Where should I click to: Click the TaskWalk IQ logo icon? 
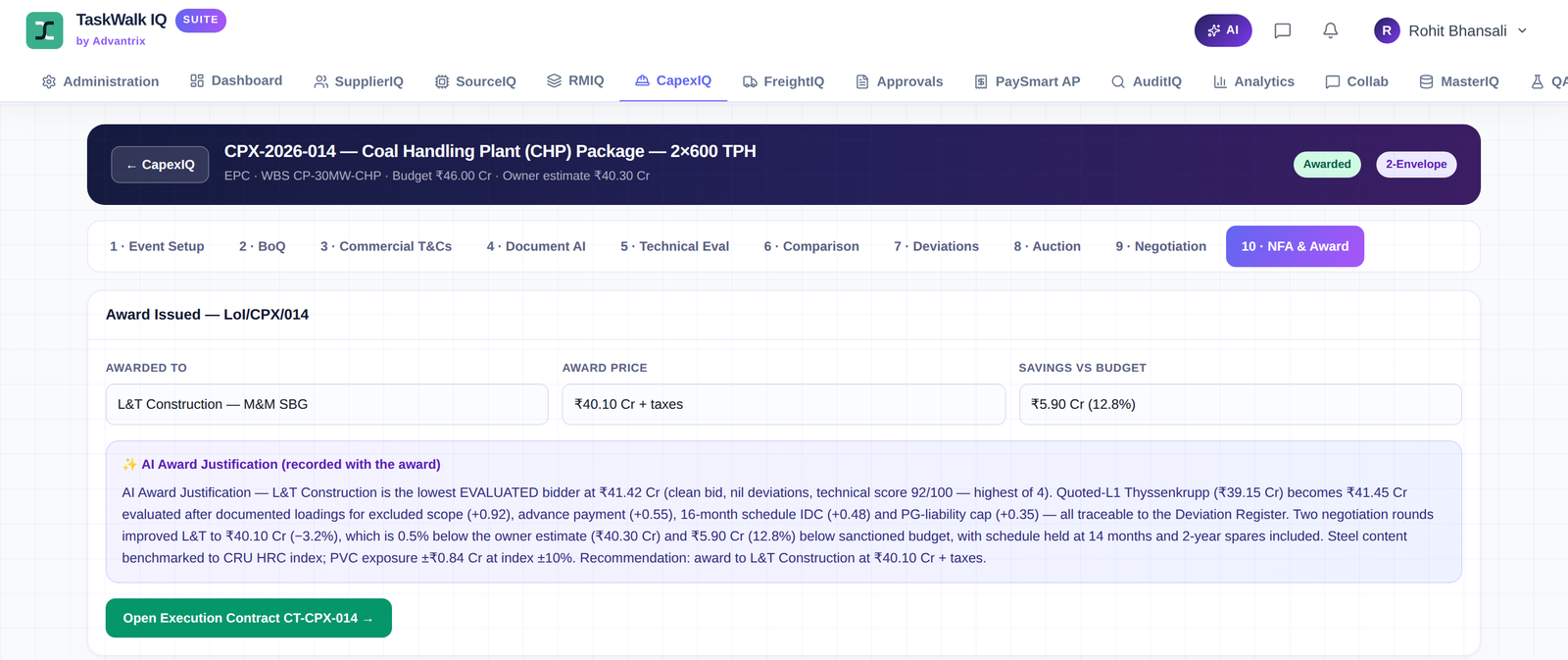44,30
